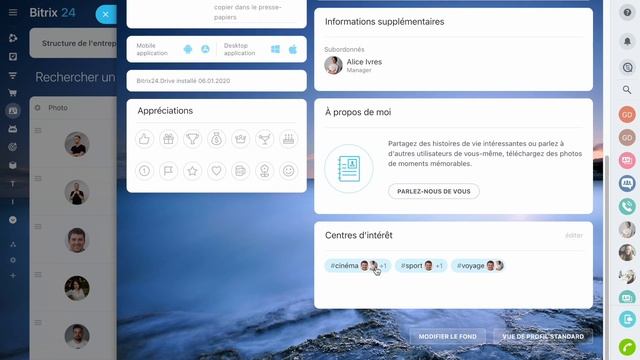Click the PARLEZ-NOUS DE VOUS button
This screenshot has height=360, width=640.
click(x=433, y=191)
